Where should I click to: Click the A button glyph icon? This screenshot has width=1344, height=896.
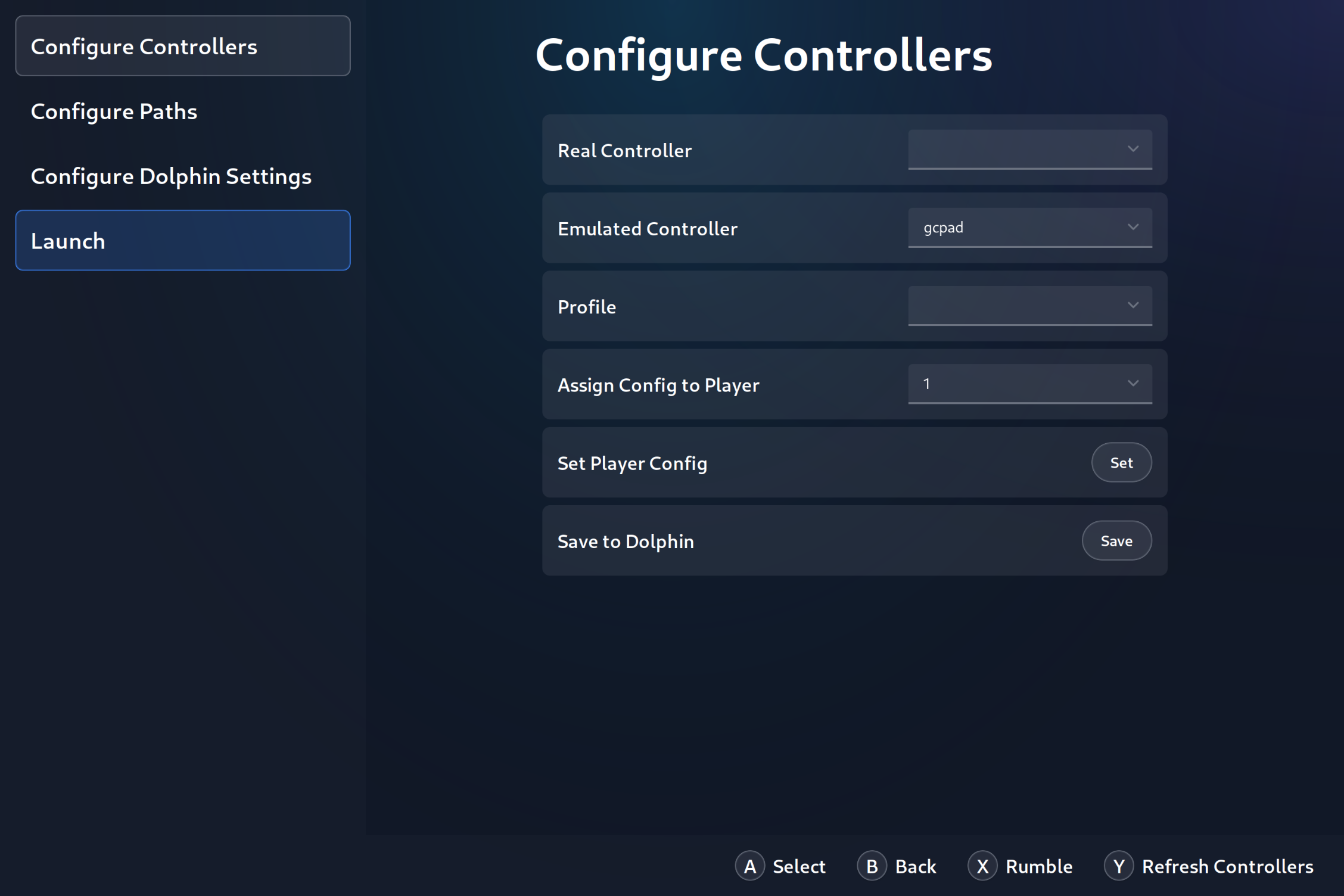[749, 866]
